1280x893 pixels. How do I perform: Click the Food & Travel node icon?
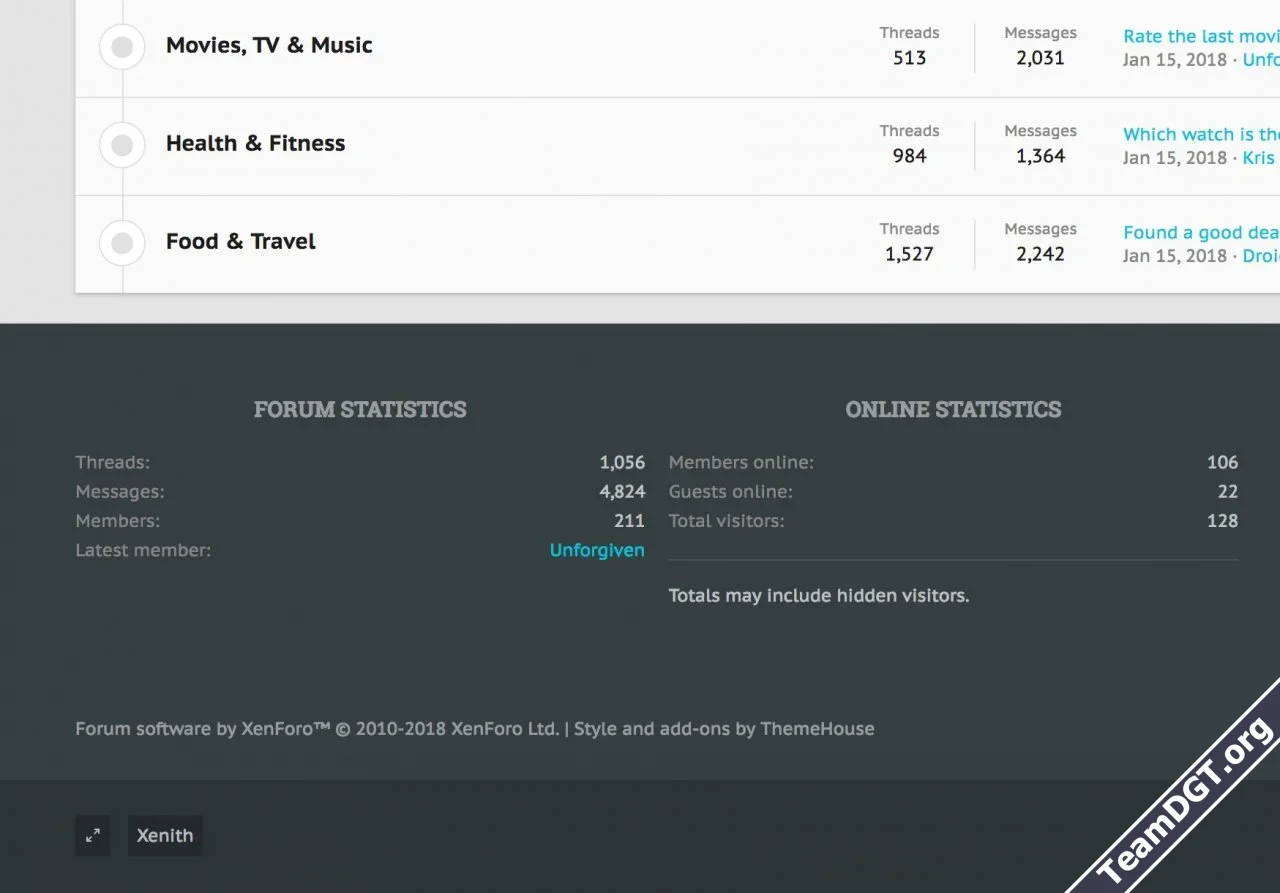coord(122,243)
